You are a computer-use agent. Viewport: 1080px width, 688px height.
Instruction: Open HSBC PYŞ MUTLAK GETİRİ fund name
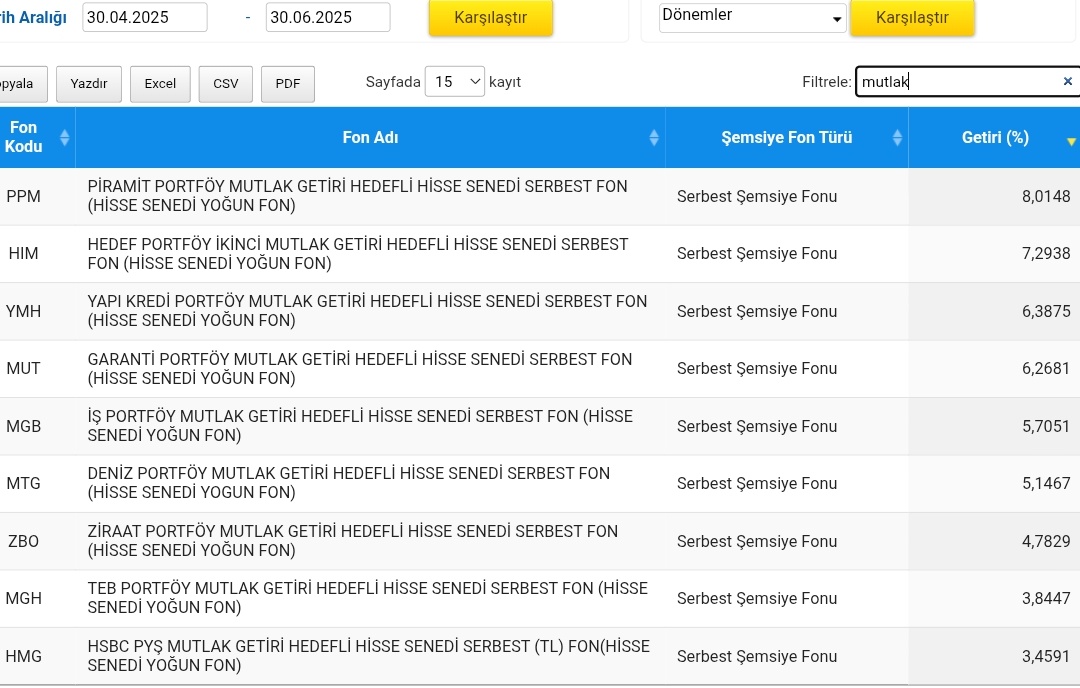pos(368,656)
